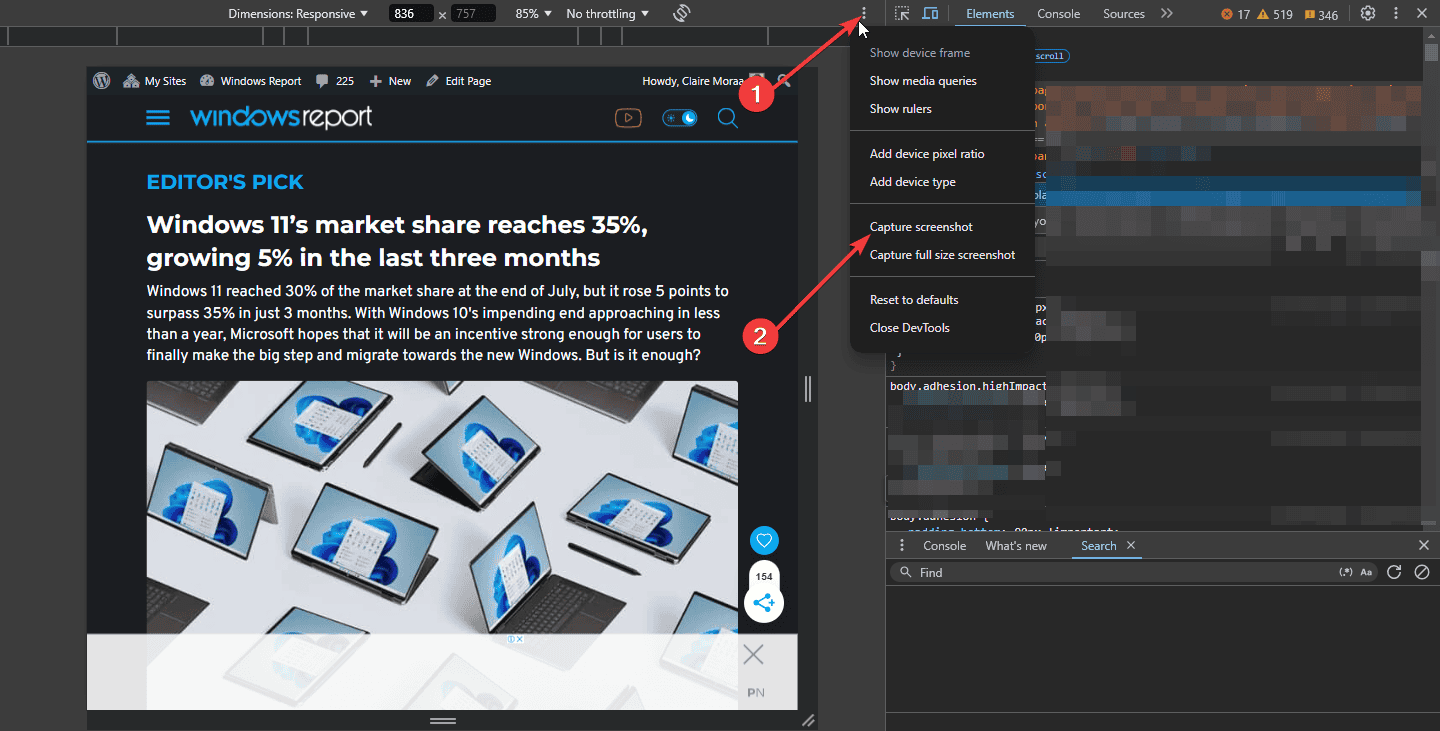Click the heart favorite icon on article
This screenshot has height=731, width=1440.
[764, 541]
